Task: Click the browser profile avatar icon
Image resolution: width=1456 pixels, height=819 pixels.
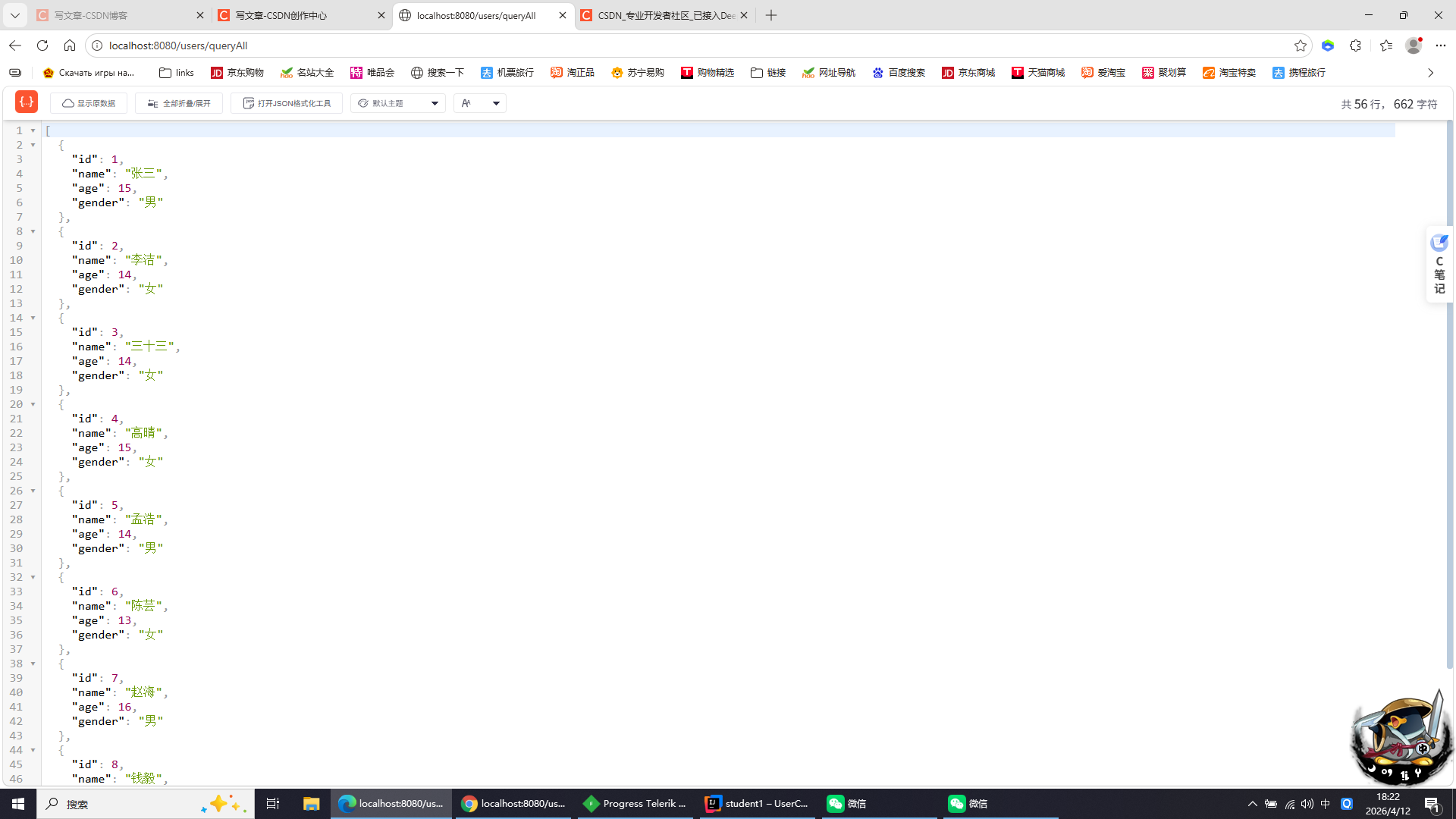Action: coord(1413,45)
